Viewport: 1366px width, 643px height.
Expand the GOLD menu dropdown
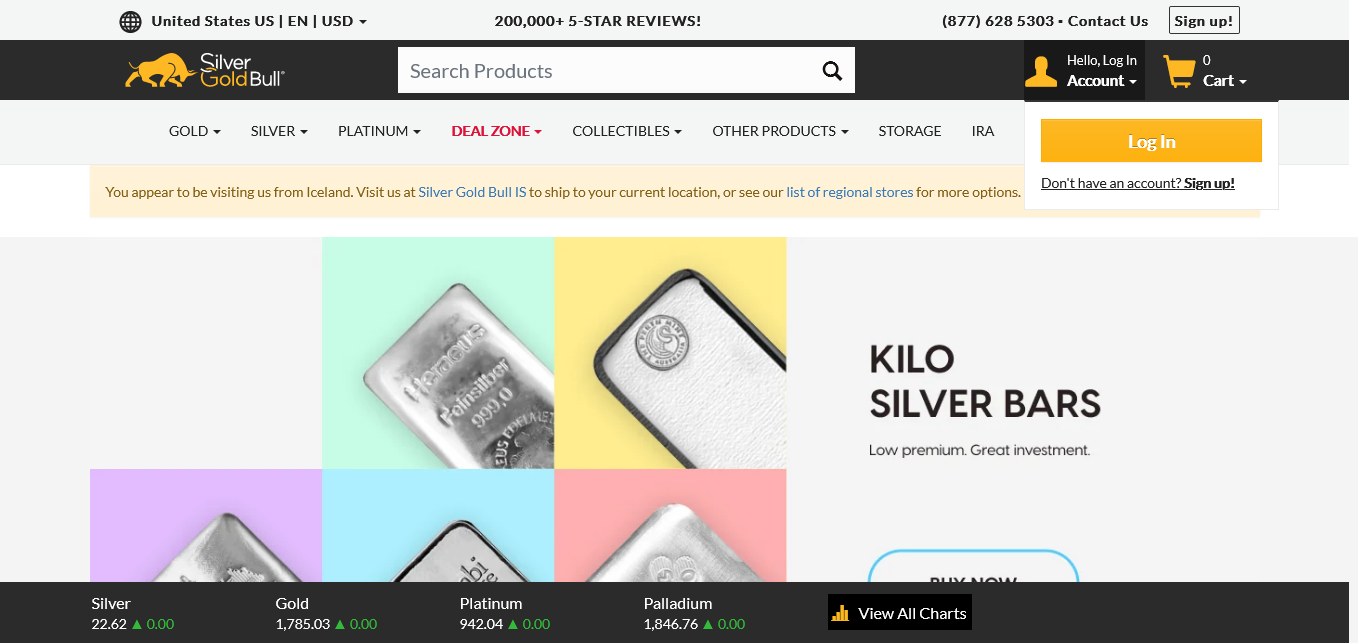(195, 131)
